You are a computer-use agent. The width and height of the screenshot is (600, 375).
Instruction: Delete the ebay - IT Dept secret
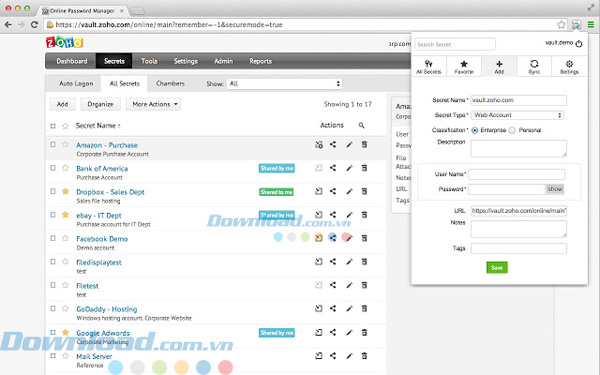[x=364, y=215]
